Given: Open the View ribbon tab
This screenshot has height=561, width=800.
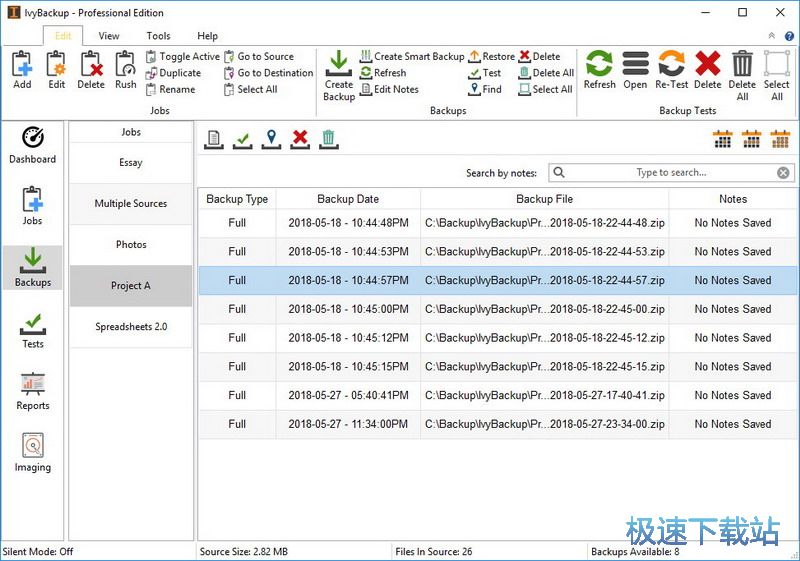Looking at the screenshot, I should [109, 36].
